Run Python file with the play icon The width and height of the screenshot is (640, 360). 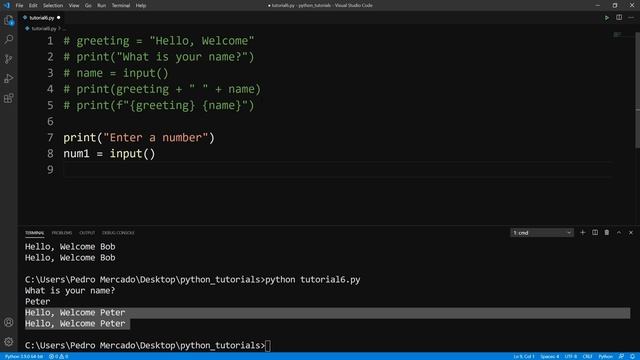pos(607,18)
